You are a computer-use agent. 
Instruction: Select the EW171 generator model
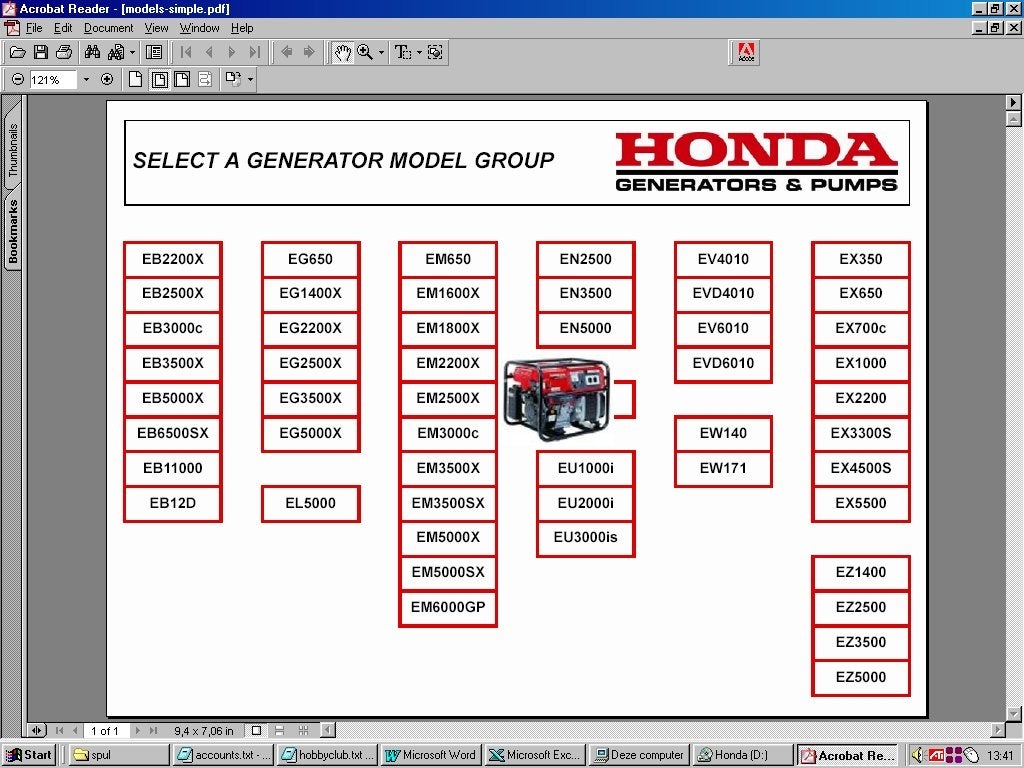click(x=723, y=468)
